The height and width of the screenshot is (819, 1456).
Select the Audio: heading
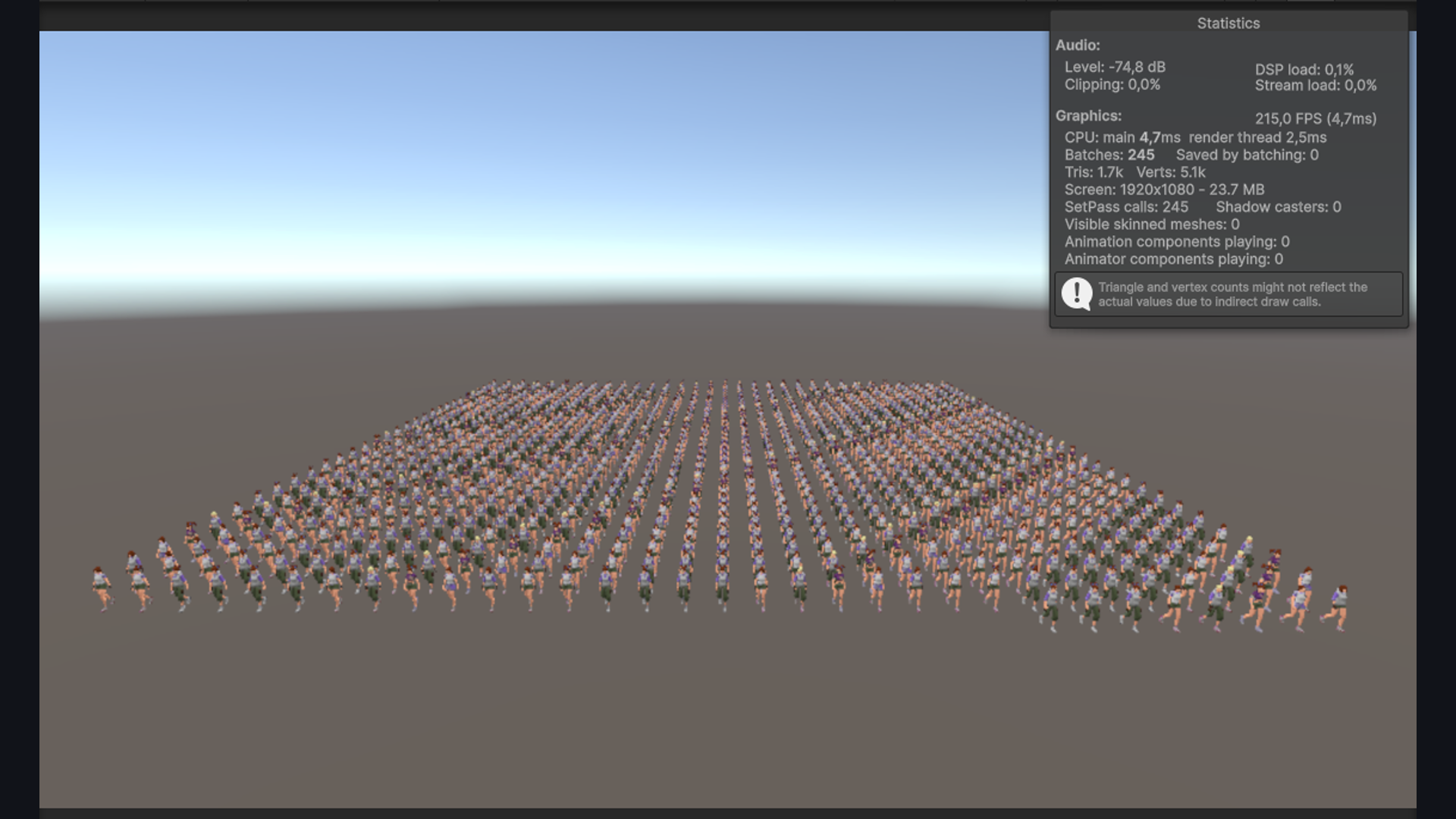[x=1078, y=45]
